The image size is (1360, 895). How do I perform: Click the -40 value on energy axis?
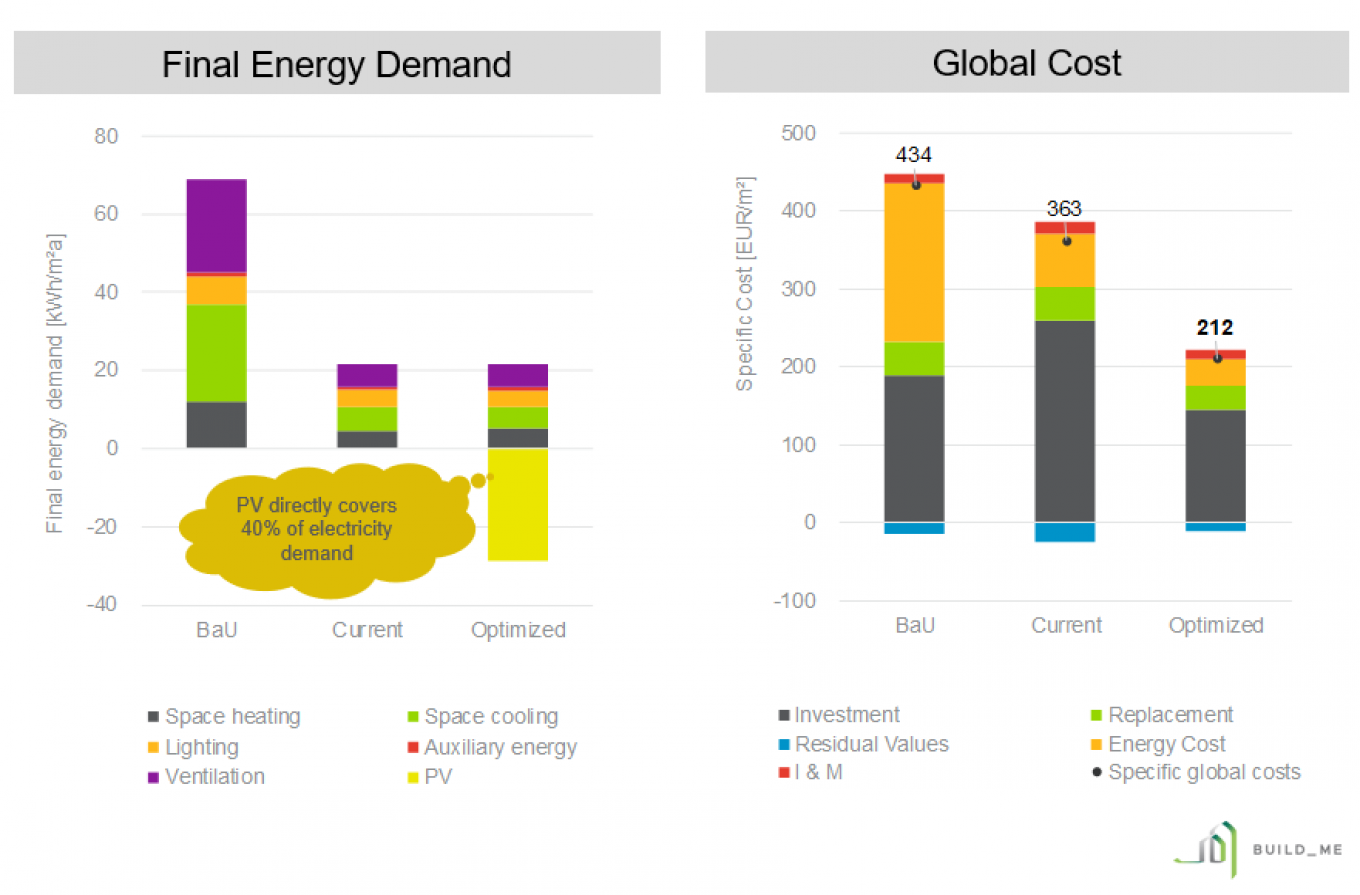[x=100, y=605]
